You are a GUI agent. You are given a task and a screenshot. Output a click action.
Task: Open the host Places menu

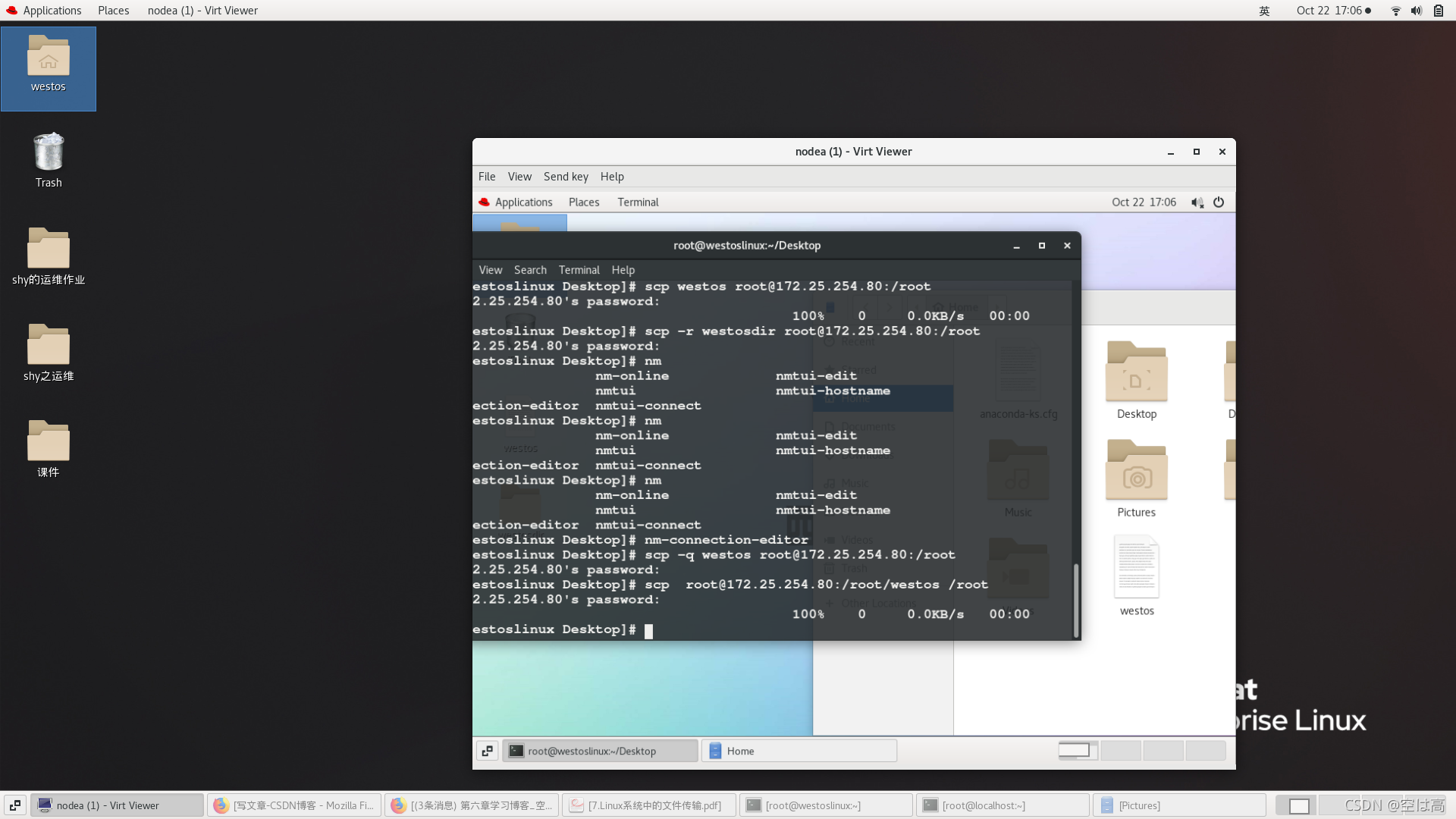pyautogui.click(x=113, y=11)
